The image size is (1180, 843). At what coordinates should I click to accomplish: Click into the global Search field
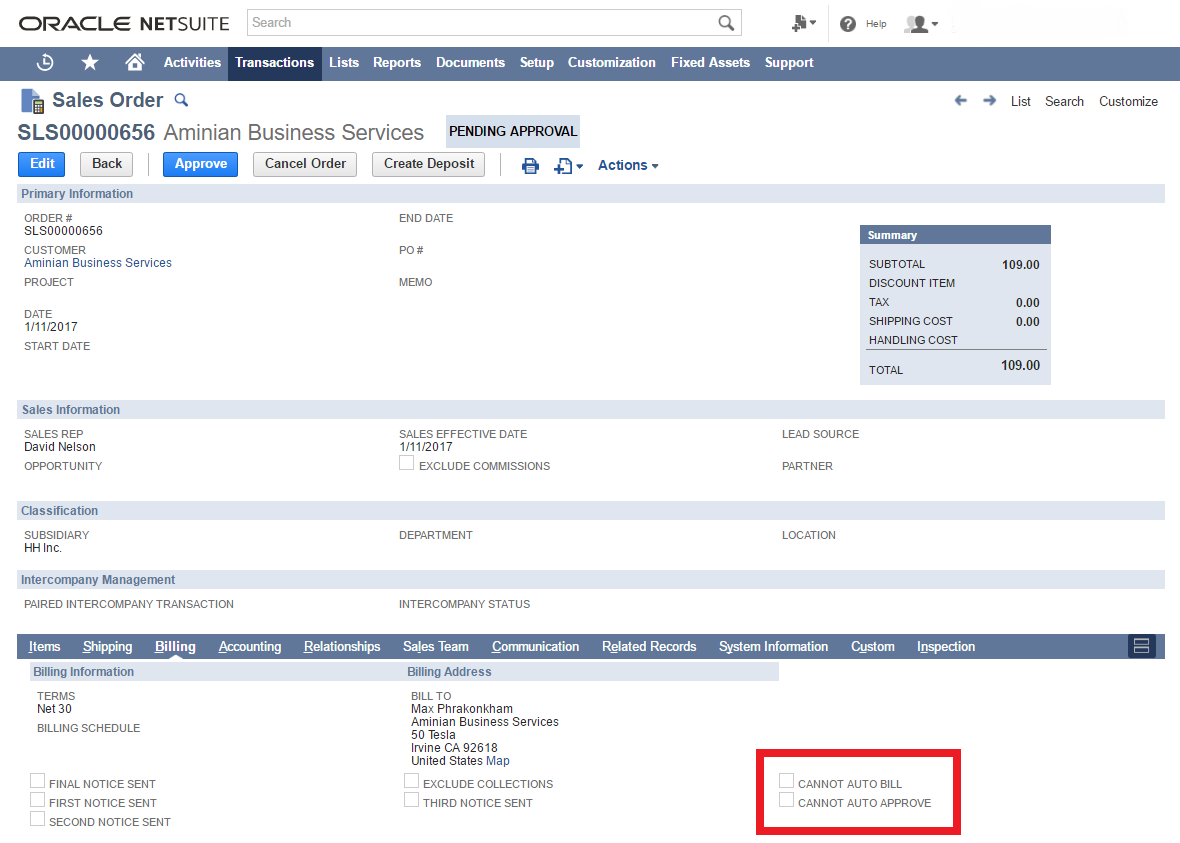tap(482, 23)
